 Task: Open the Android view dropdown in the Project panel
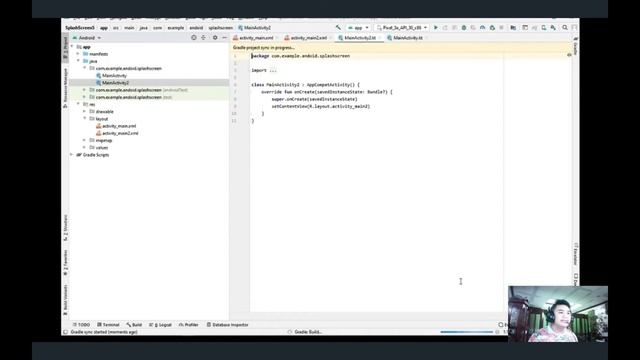pyautogui.click(x=87, y=38)
